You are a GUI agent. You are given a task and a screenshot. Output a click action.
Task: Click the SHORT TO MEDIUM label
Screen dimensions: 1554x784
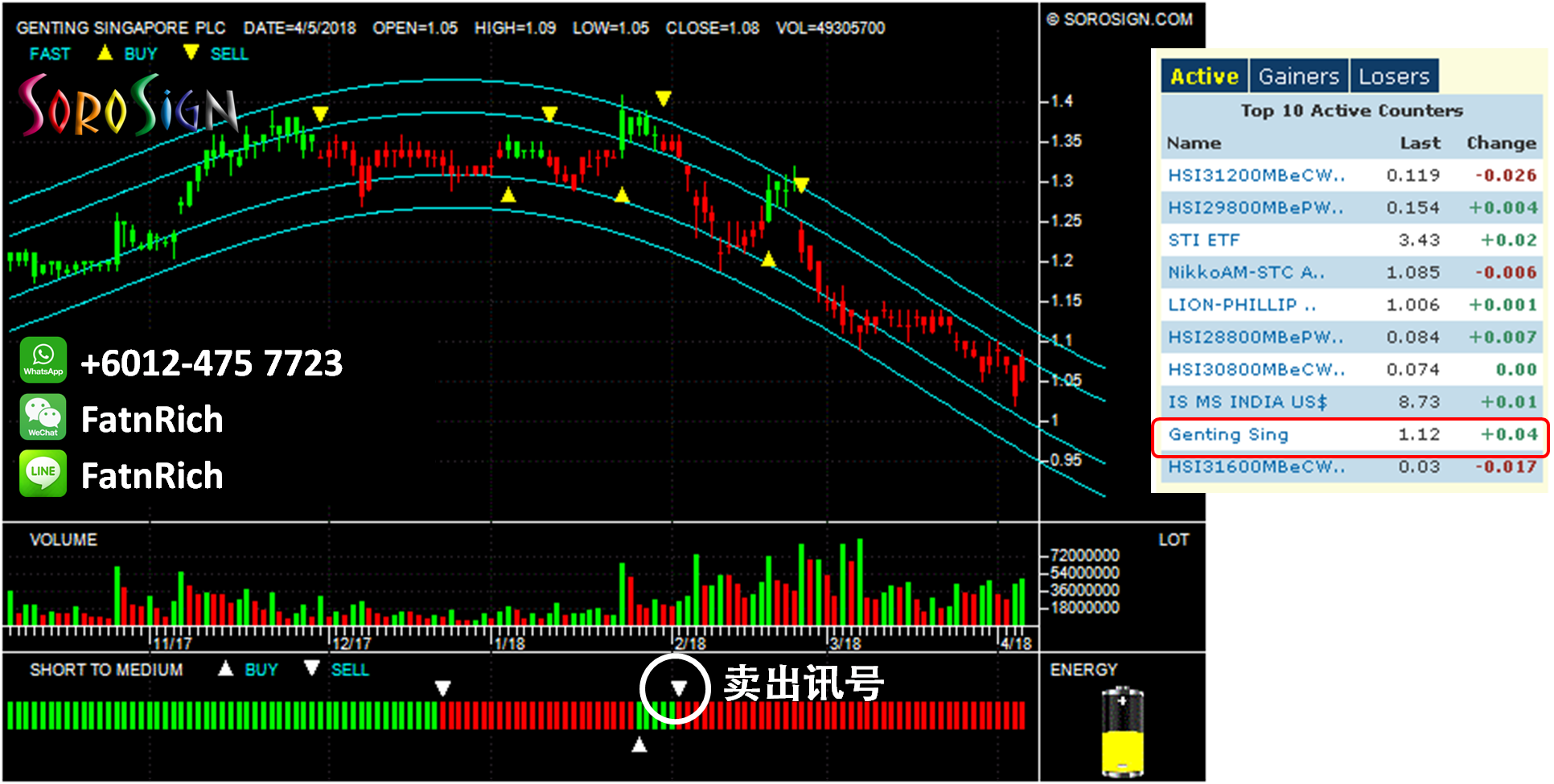(x=106, y=670)
